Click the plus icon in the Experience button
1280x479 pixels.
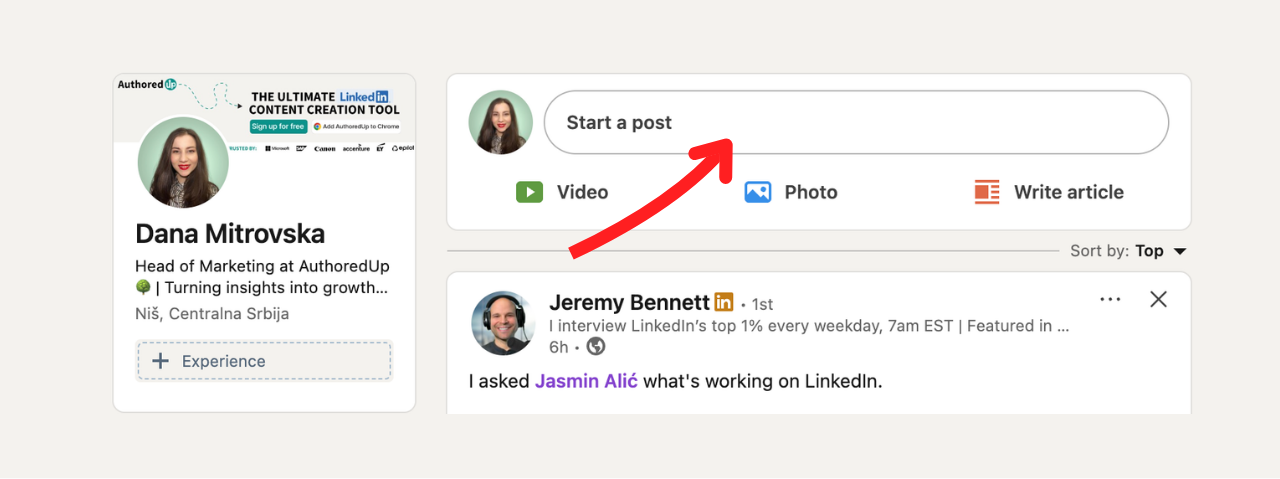160,361
